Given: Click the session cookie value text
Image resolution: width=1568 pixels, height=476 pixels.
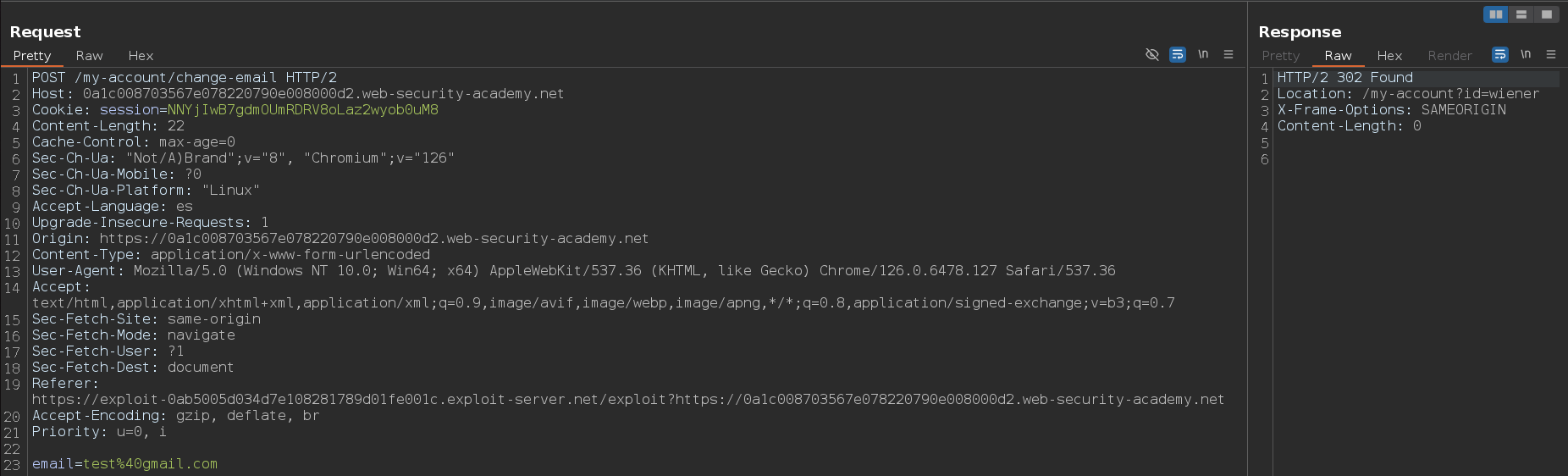Looking at the screenshot, I should point(303,110).
